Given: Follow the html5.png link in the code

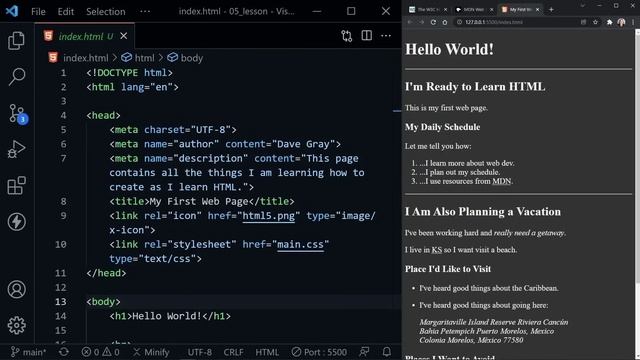Looking at the screenshot, I should click(269, 216).
